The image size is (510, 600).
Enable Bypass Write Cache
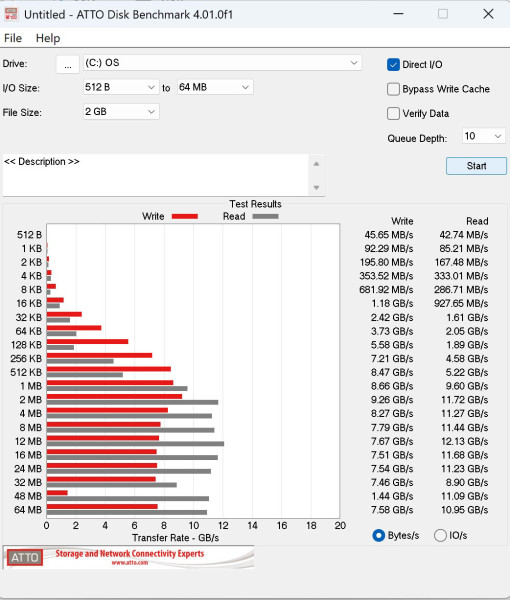[x=393, y=89]
